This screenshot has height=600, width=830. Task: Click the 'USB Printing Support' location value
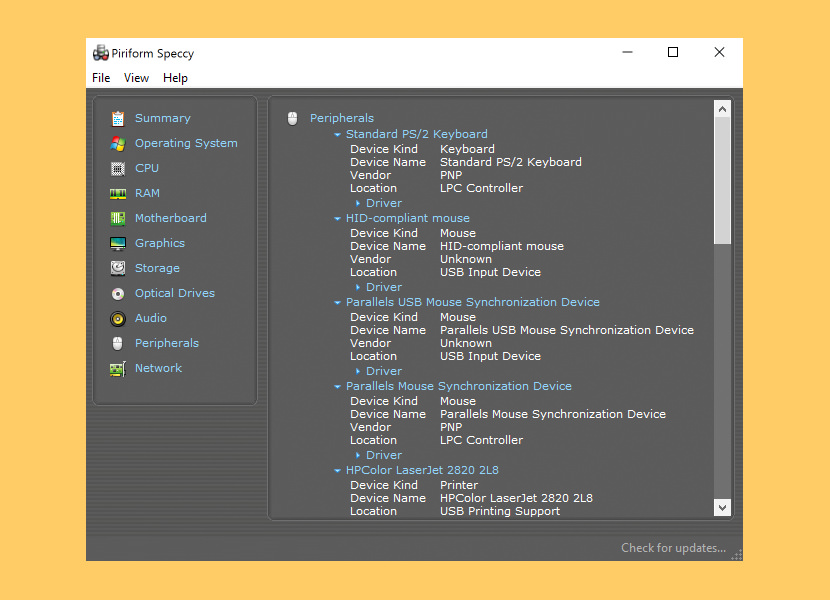(x=500, y=511)
